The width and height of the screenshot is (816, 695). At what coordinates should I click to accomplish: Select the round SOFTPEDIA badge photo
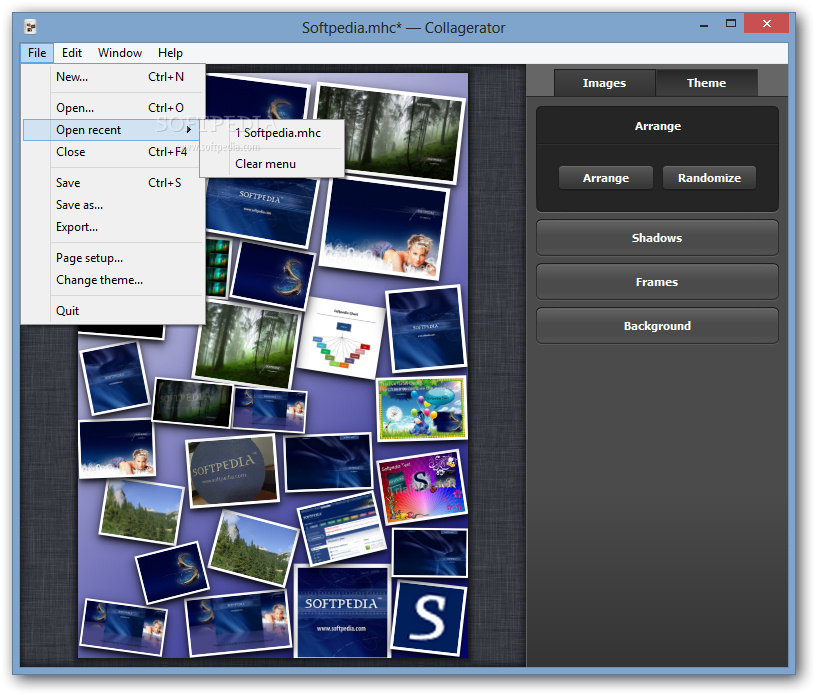[233, 471]
